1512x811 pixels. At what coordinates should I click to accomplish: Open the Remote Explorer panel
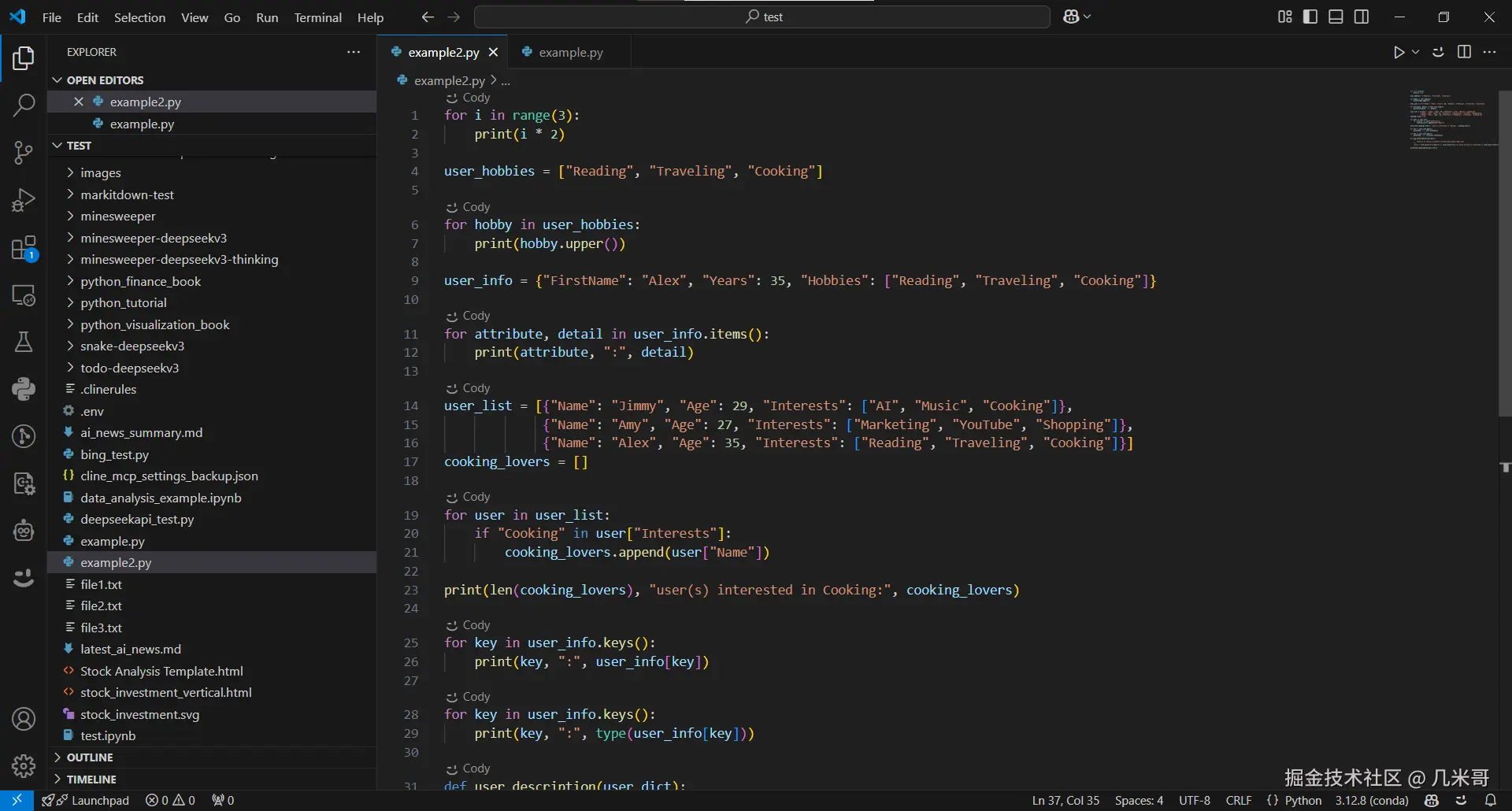23,295
